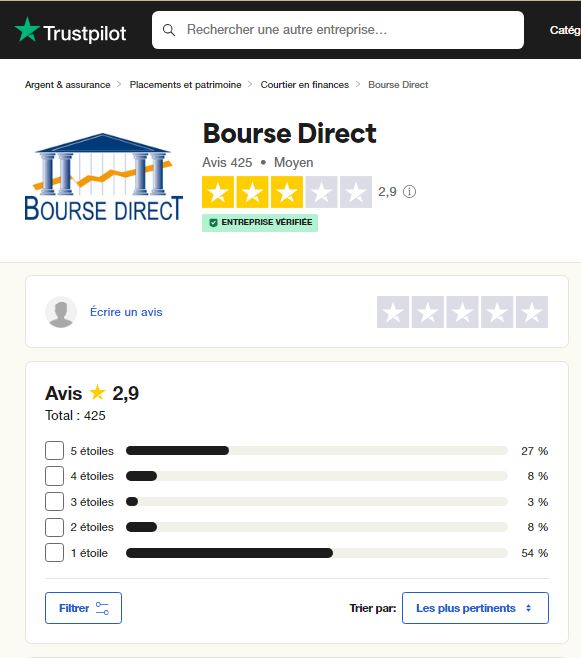Open the Écrire un avis link
The width and height of the screenshot is (581, 658).
(x=126, y=312)
